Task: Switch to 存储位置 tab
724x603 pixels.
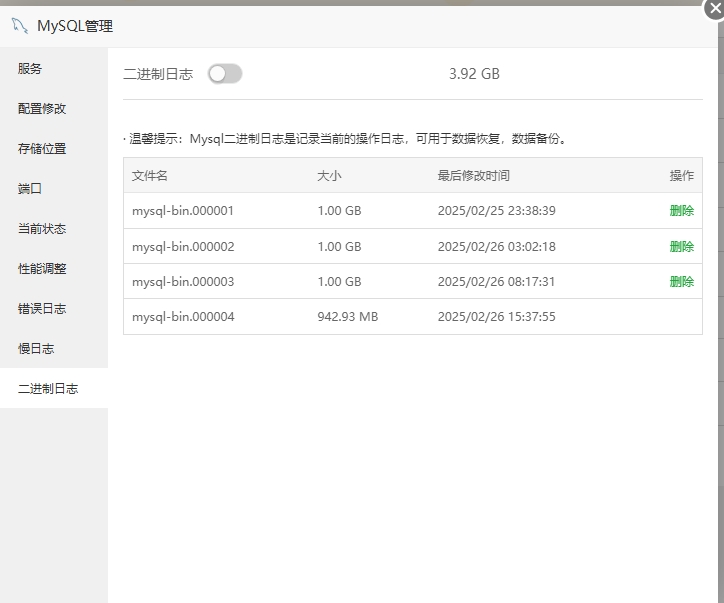Action: pos(54,149)
